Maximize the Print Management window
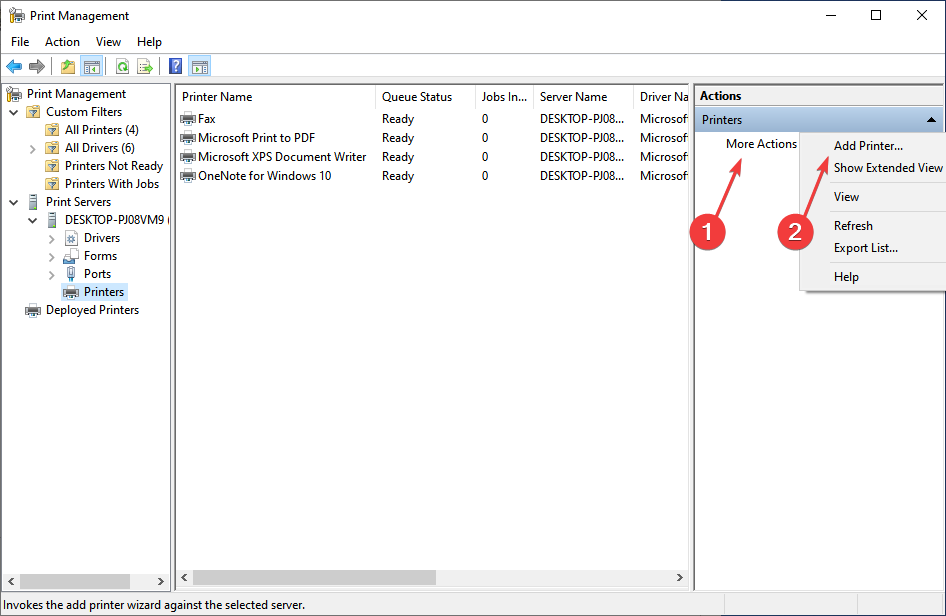This screenshot has height=616, width=946. tap(876, 16)
